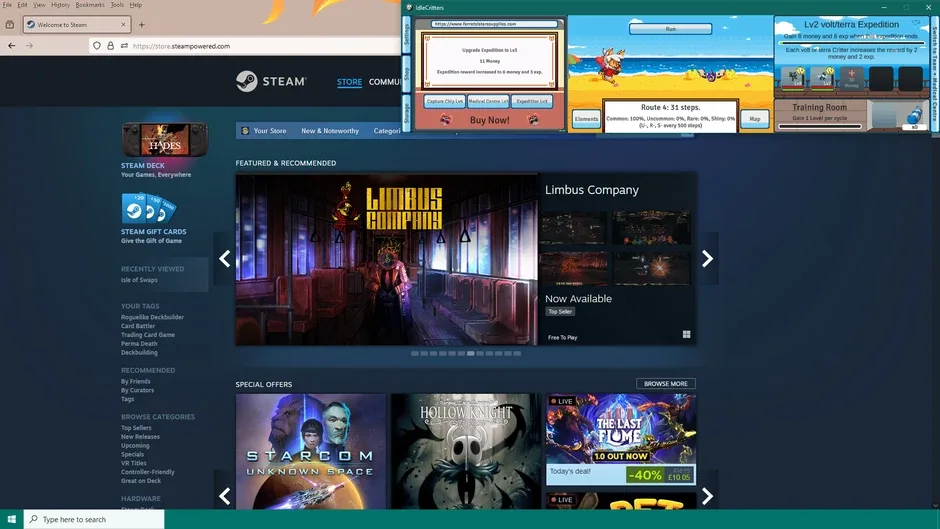Click the Firefox forward arrow

(x=29, y=46)
